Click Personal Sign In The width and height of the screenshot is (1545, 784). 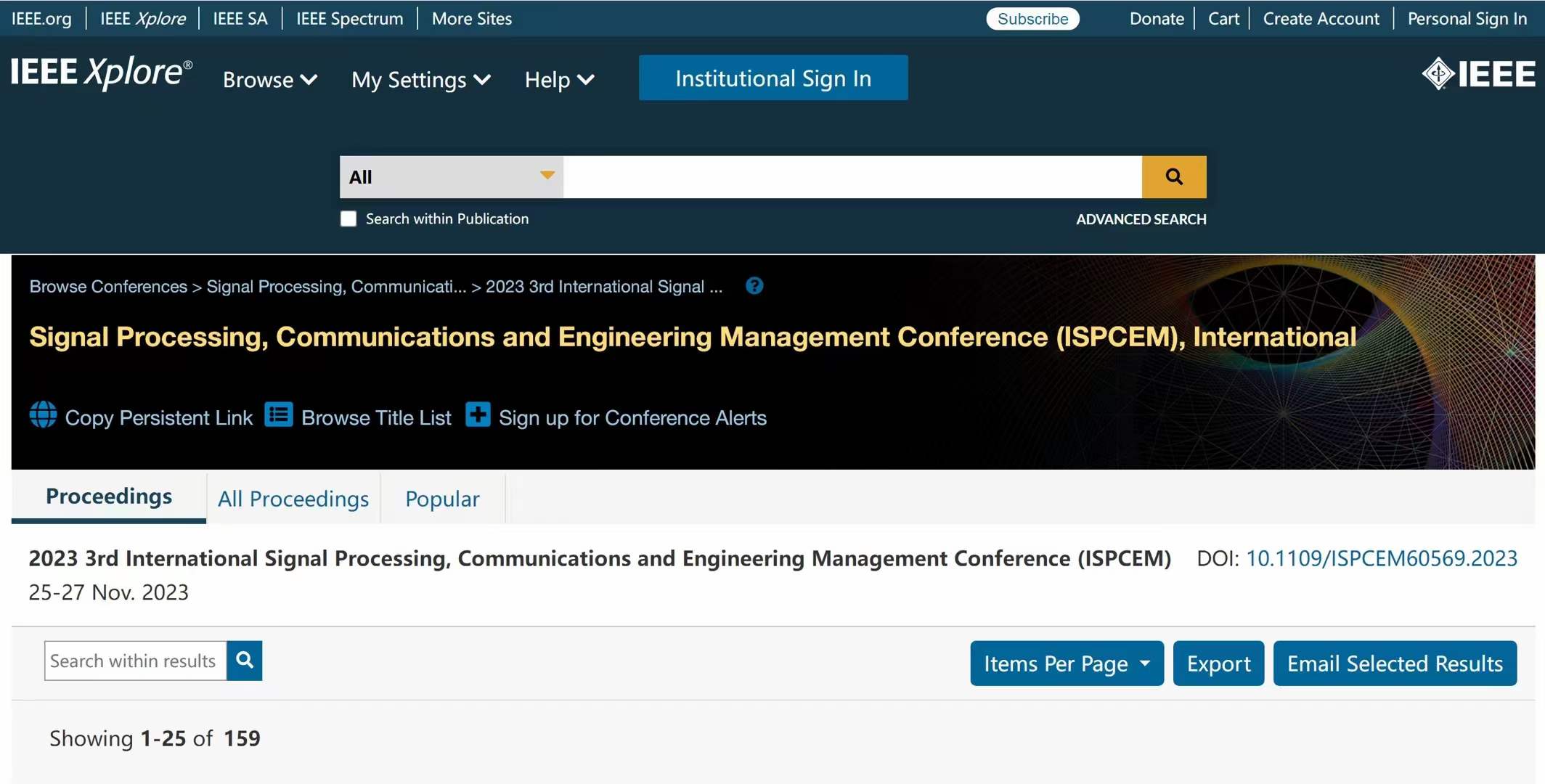1467,19
